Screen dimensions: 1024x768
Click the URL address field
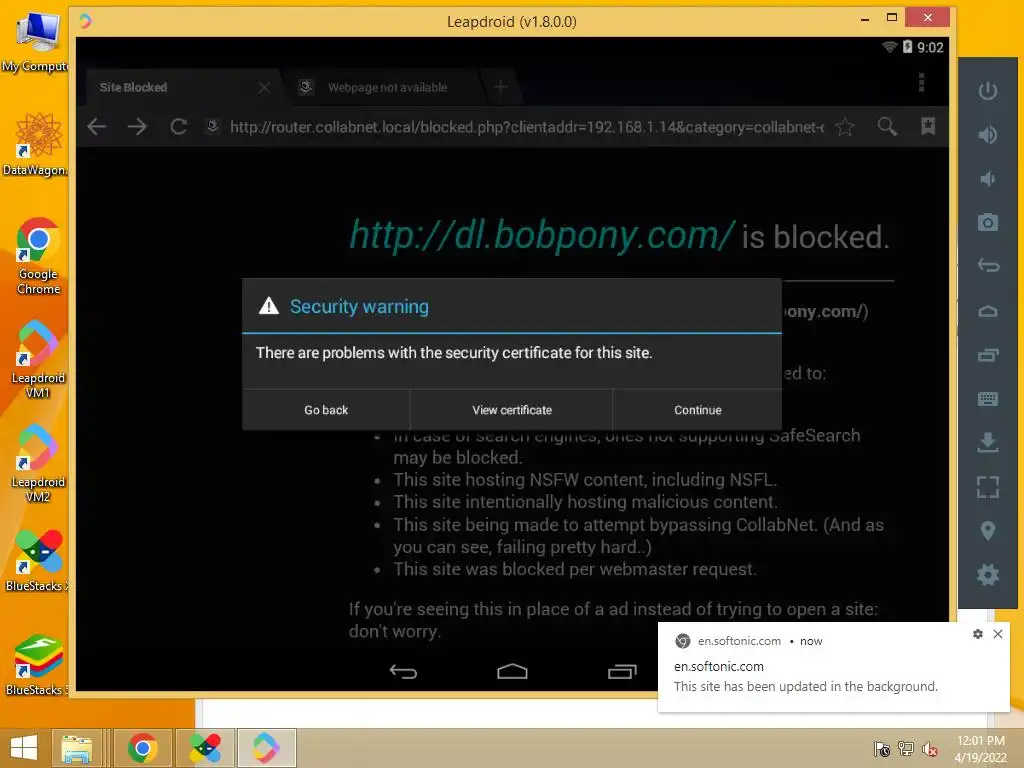click(526, 127)
